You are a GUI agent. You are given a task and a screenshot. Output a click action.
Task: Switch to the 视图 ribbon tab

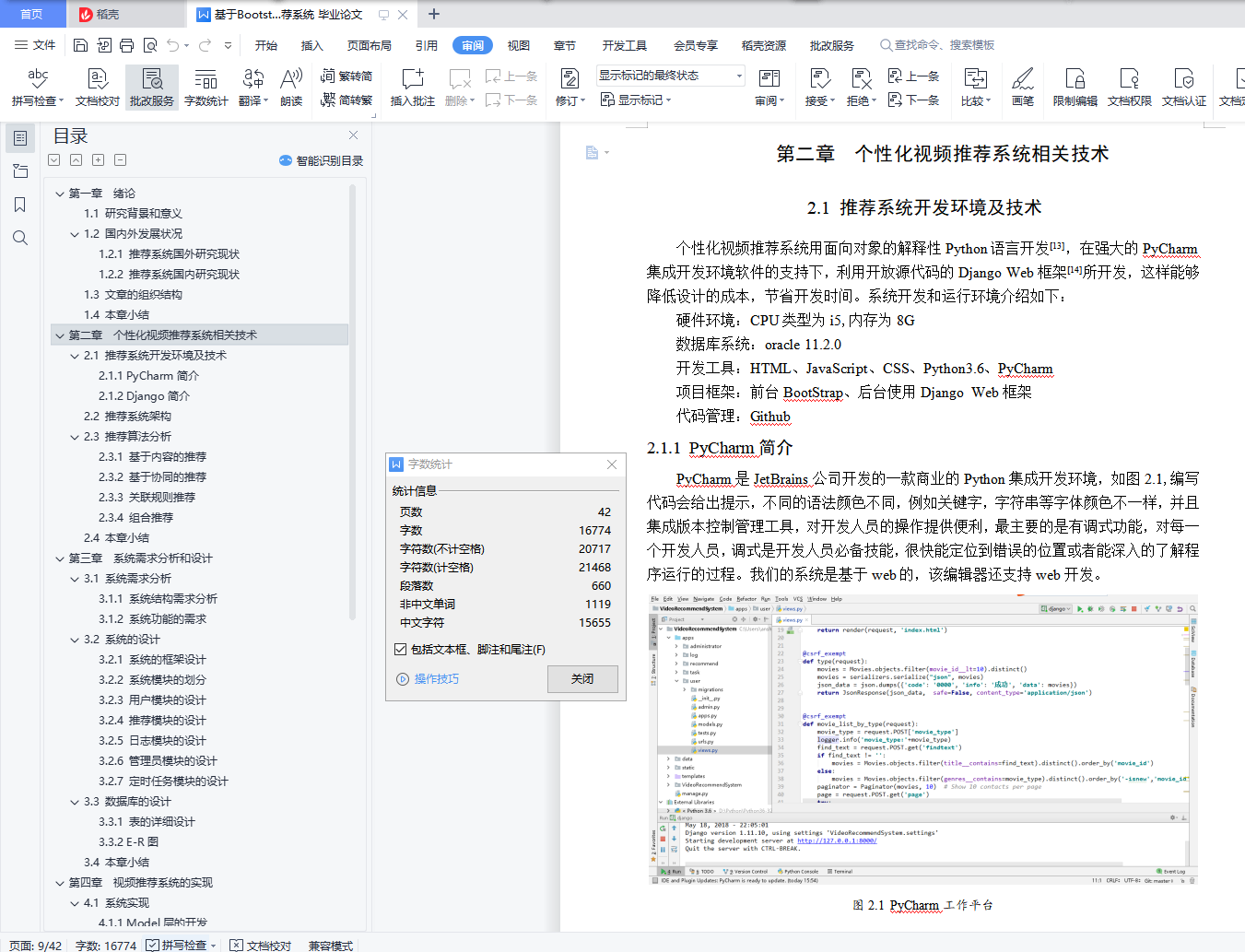519,45
